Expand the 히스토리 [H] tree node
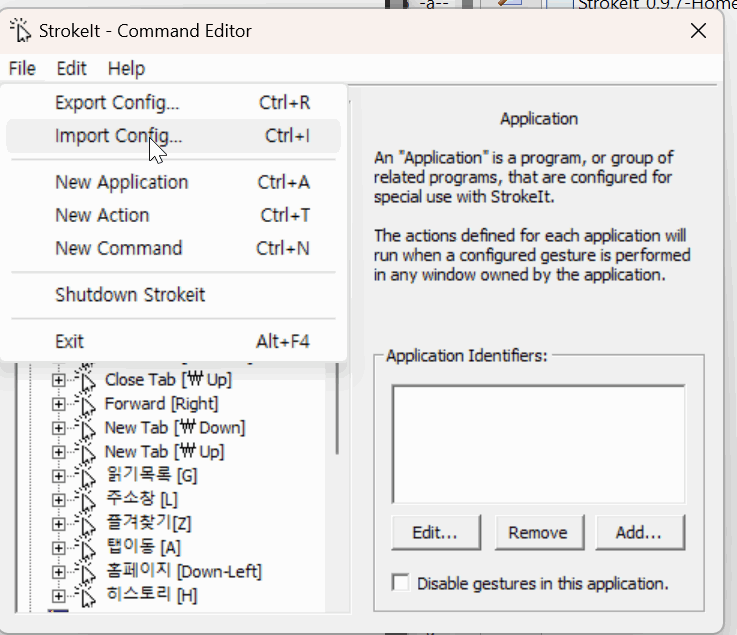This screenshot has height=635, width=737. (x=58, y=596)
